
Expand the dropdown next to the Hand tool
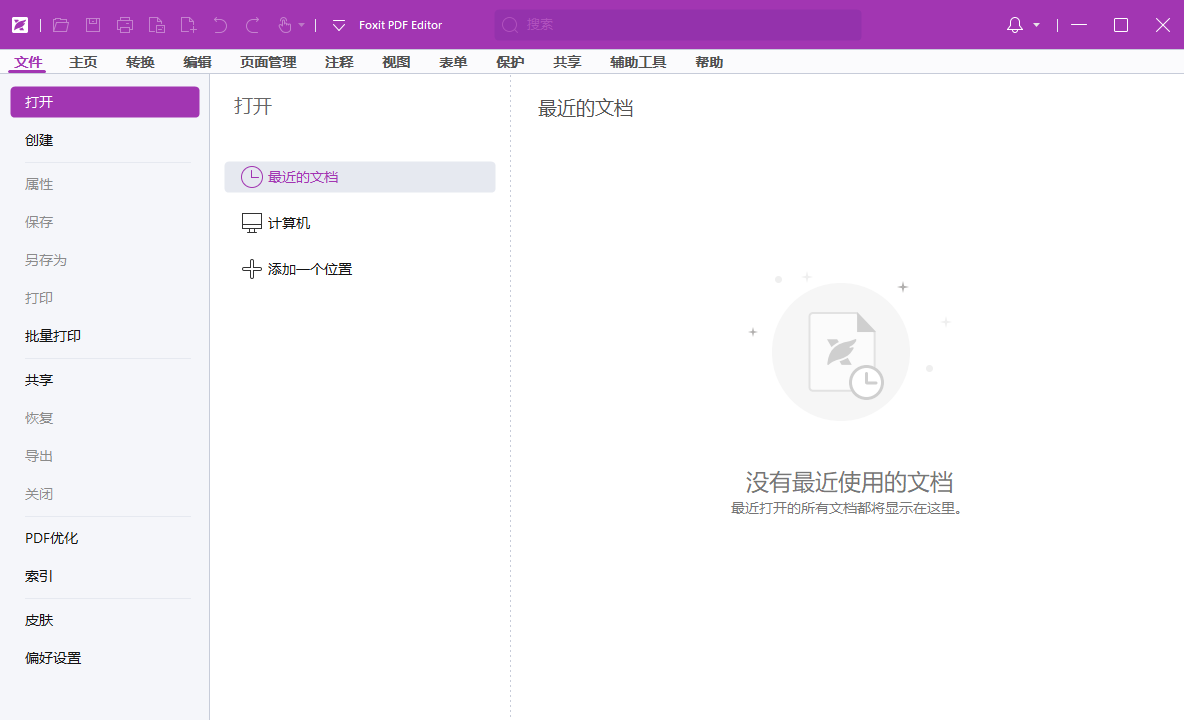point(300,25)
